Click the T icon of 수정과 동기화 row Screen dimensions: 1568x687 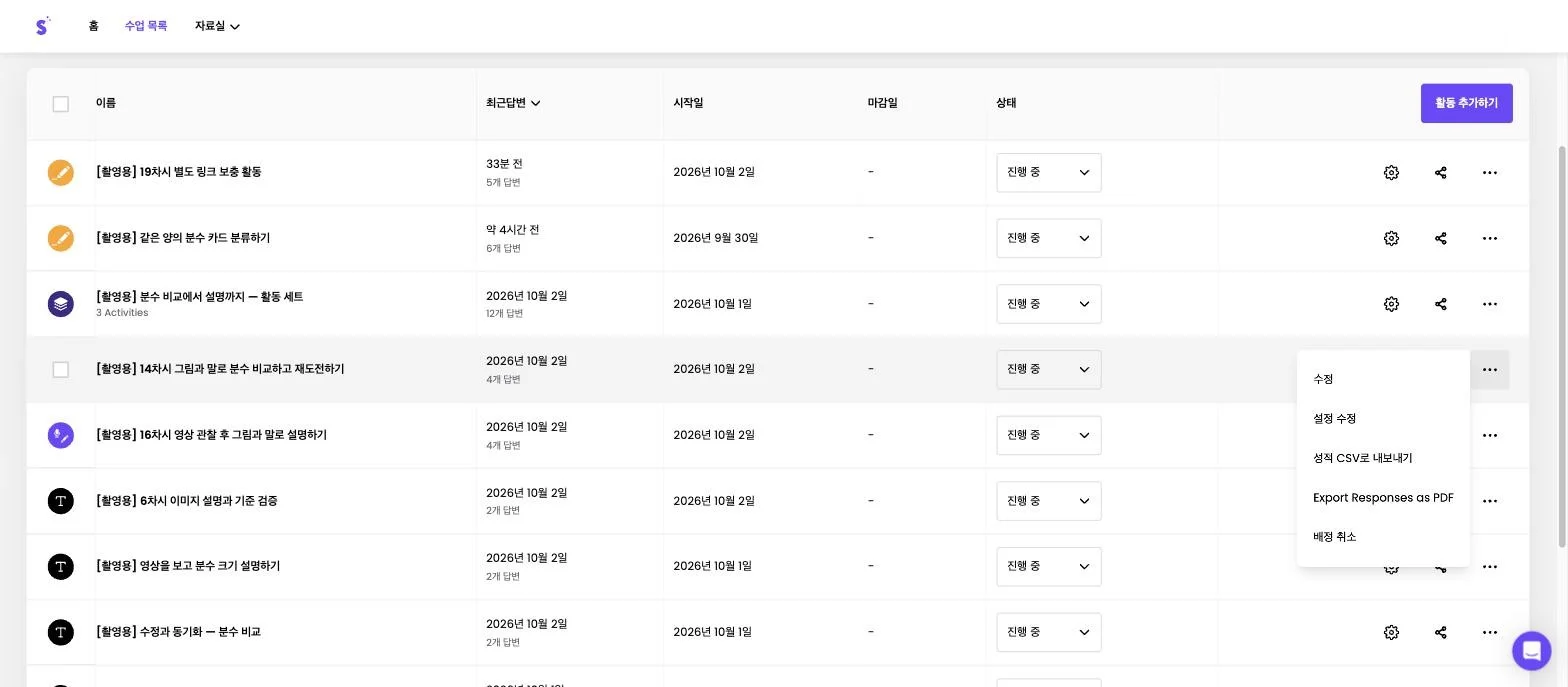(61, 633)
